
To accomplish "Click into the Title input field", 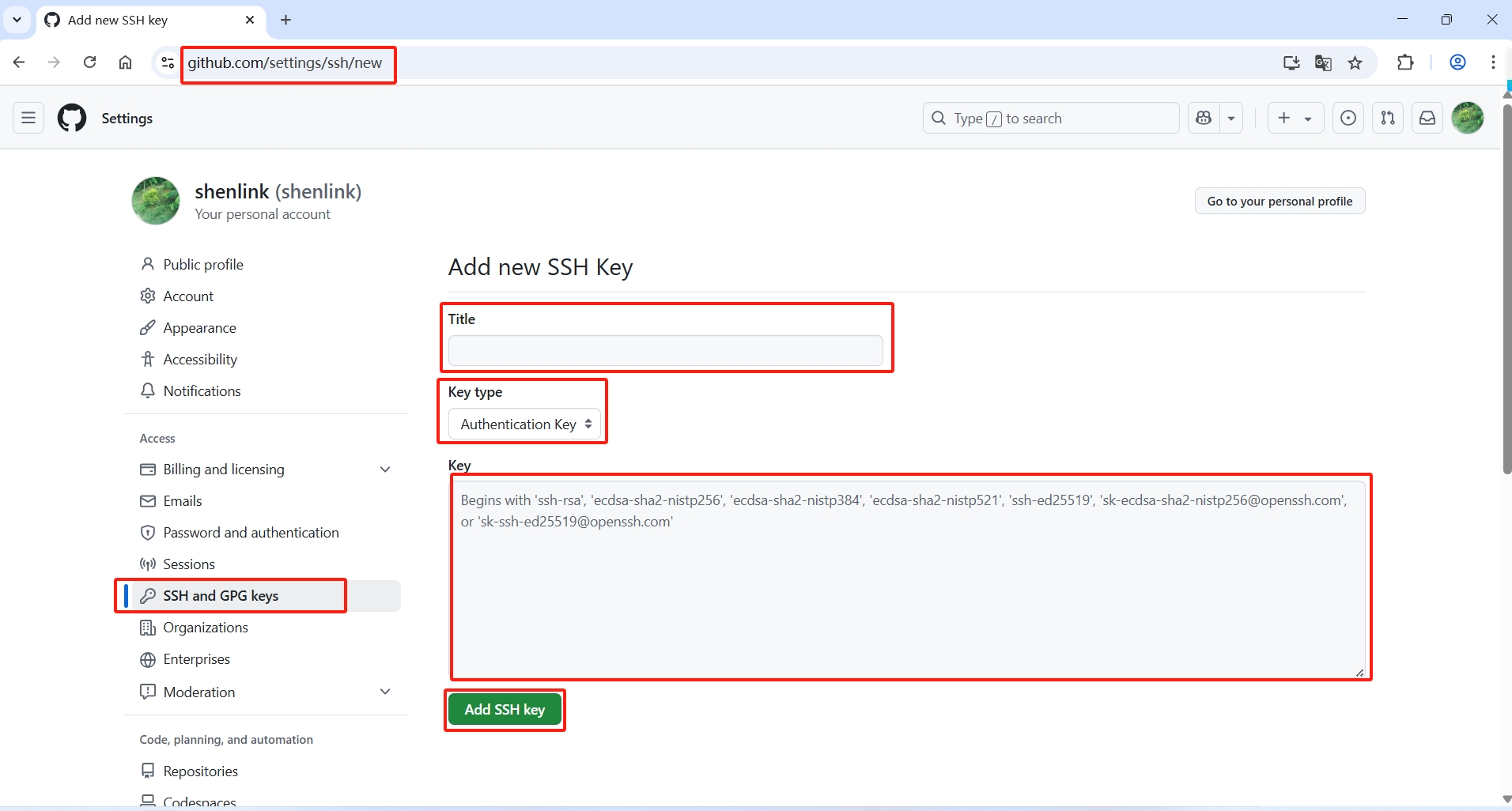I will [x=665, y=351].
